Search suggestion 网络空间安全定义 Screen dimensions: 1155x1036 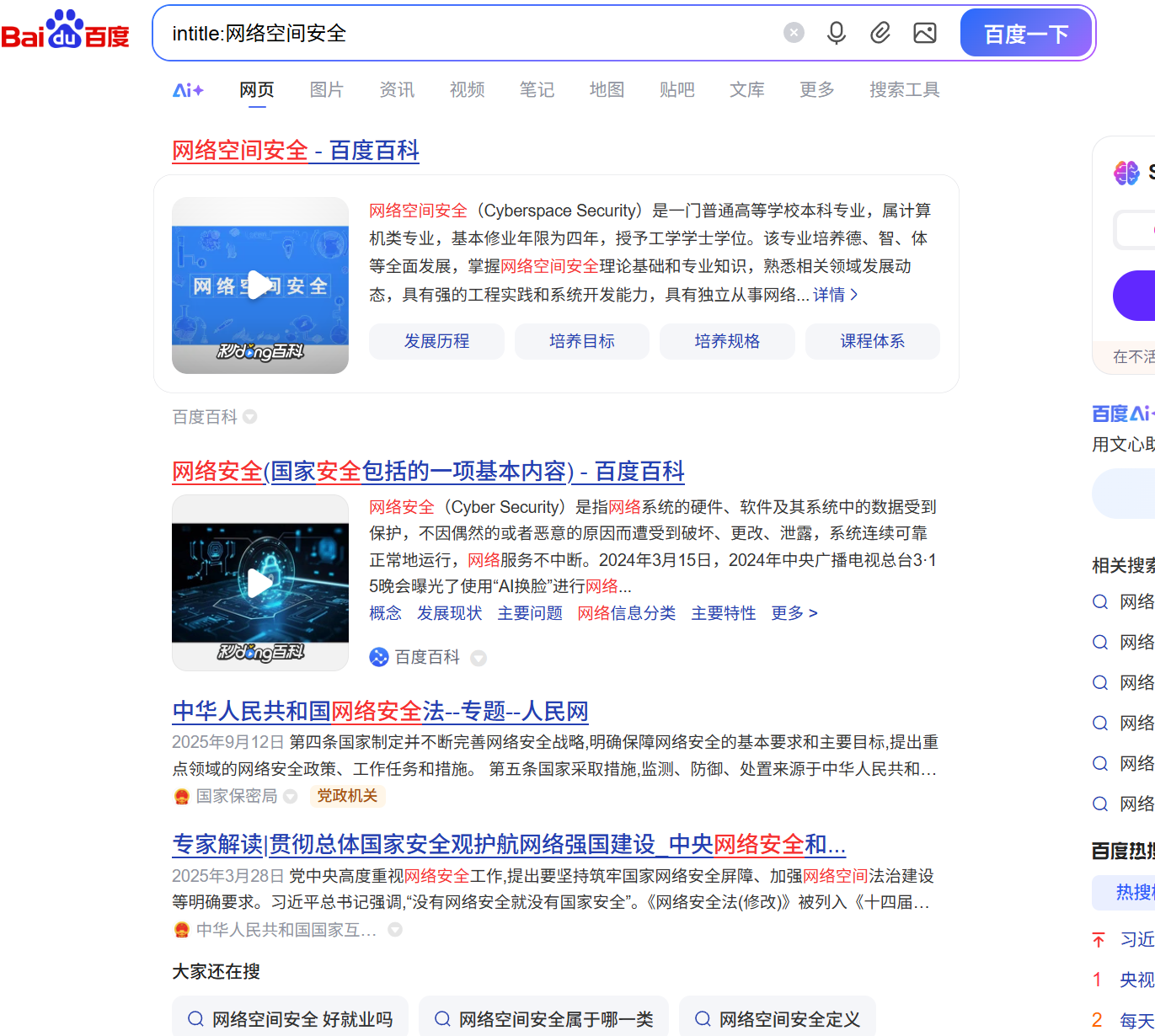(778, 1018)
